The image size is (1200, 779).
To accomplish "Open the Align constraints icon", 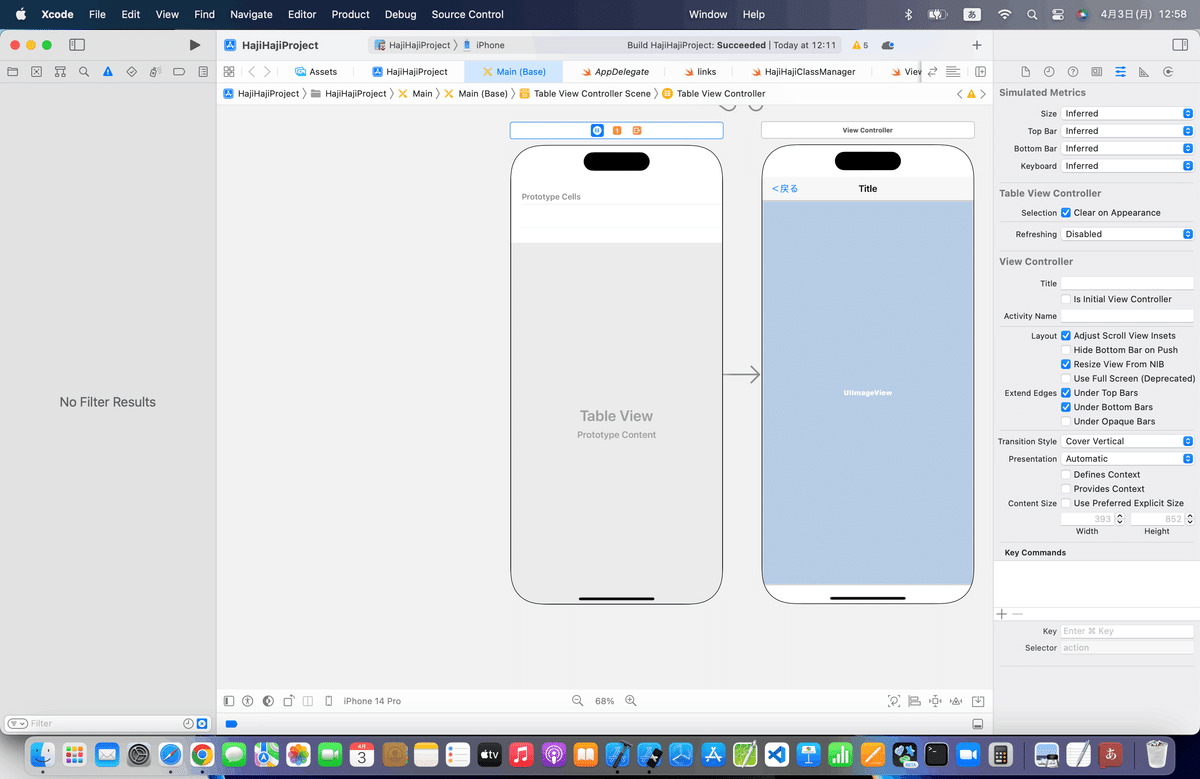I will [914, 701].
